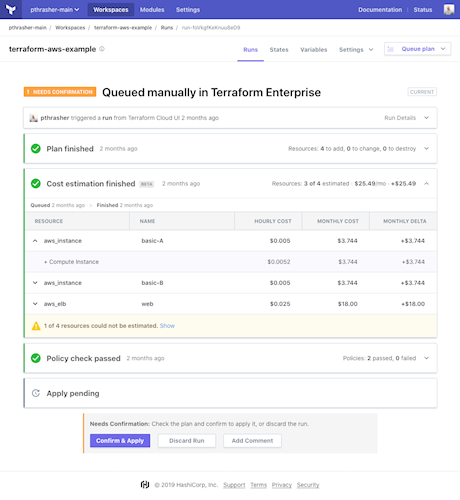Open Settings in top navigation bar
The height and width of the screenshot is (500, 460).
point(188,10)
